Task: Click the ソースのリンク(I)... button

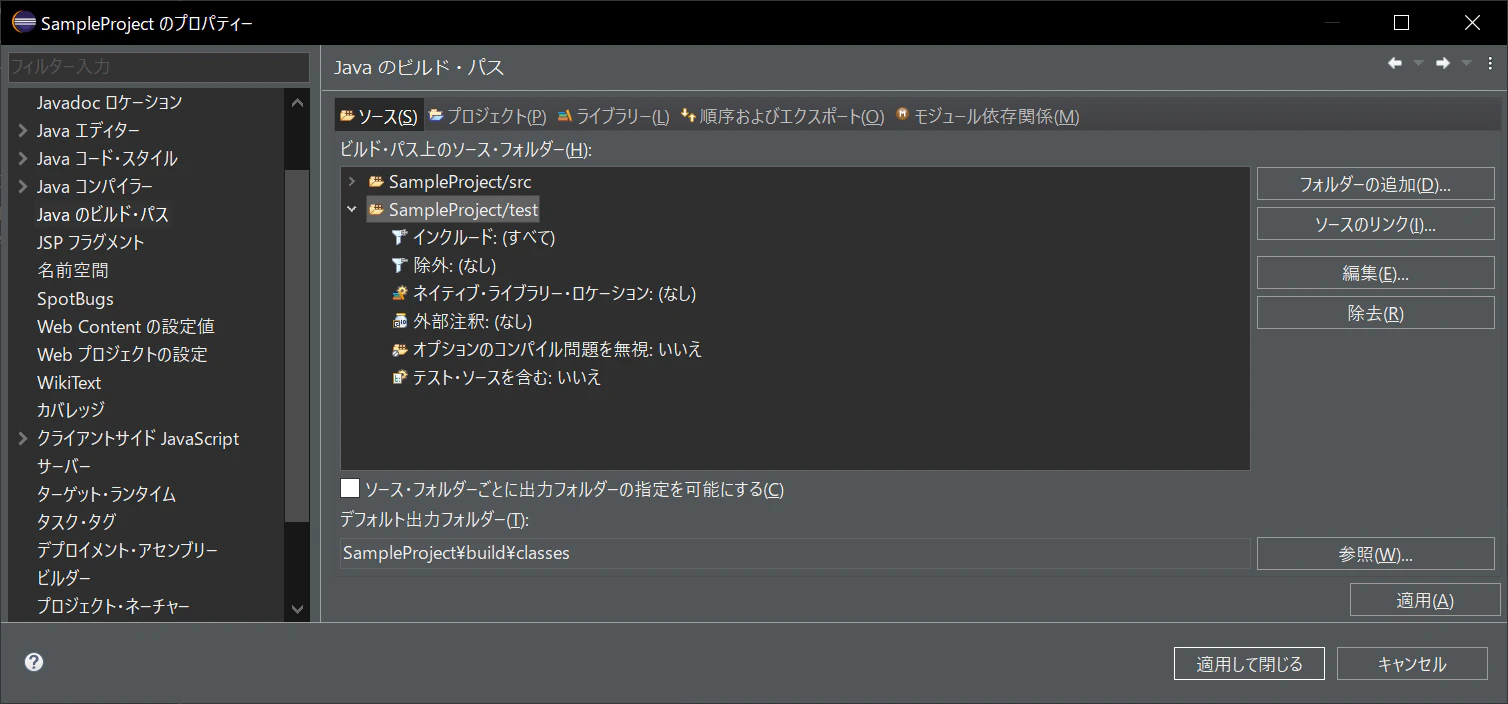Action: click(x=1375, y=224)
